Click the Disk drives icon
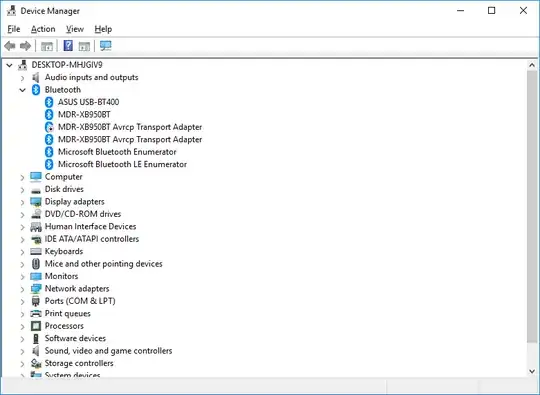 click(x=36, y=190)
